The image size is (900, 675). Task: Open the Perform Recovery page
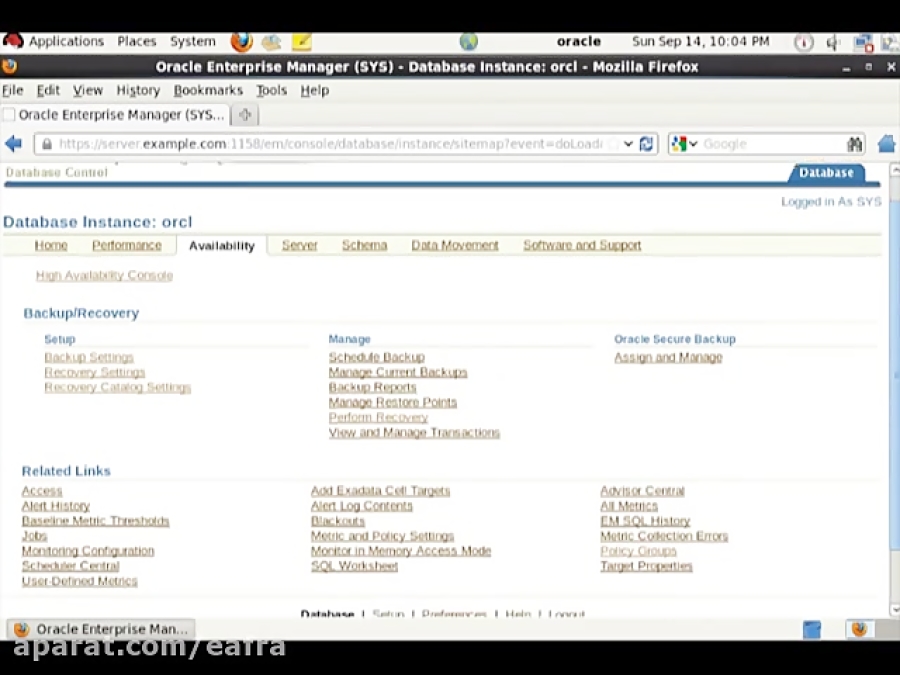[377, 417]
